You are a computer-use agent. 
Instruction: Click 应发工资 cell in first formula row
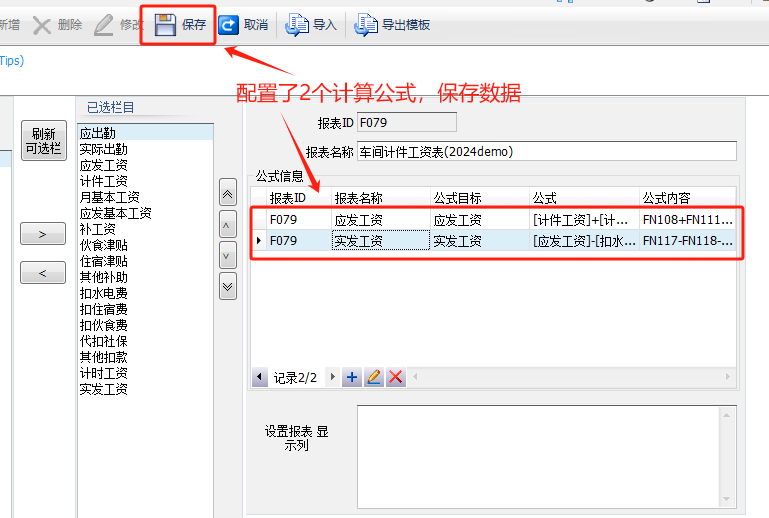(381, 220)
